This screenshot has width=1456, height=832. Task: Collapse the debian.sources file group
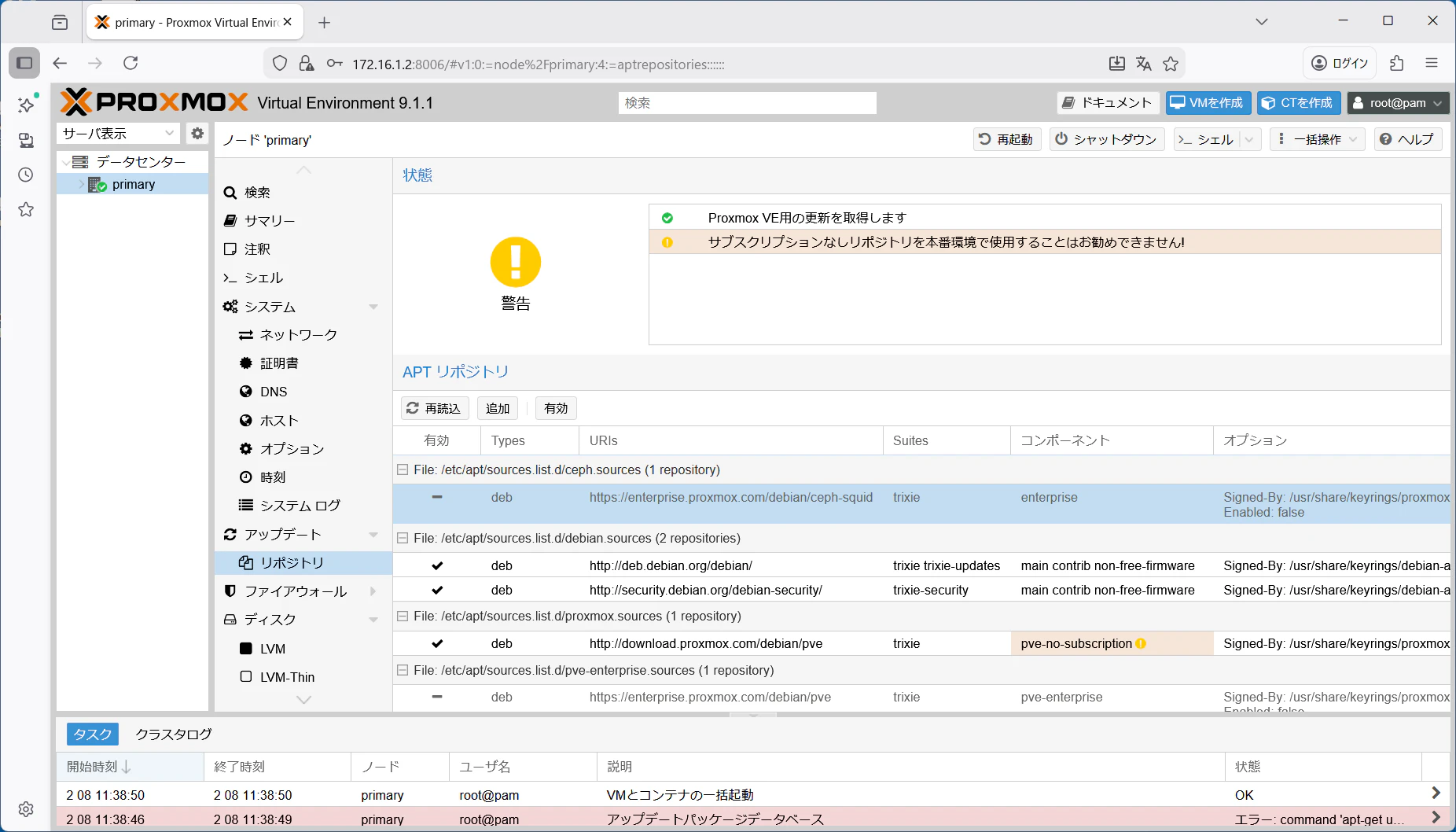pos(403,538)
